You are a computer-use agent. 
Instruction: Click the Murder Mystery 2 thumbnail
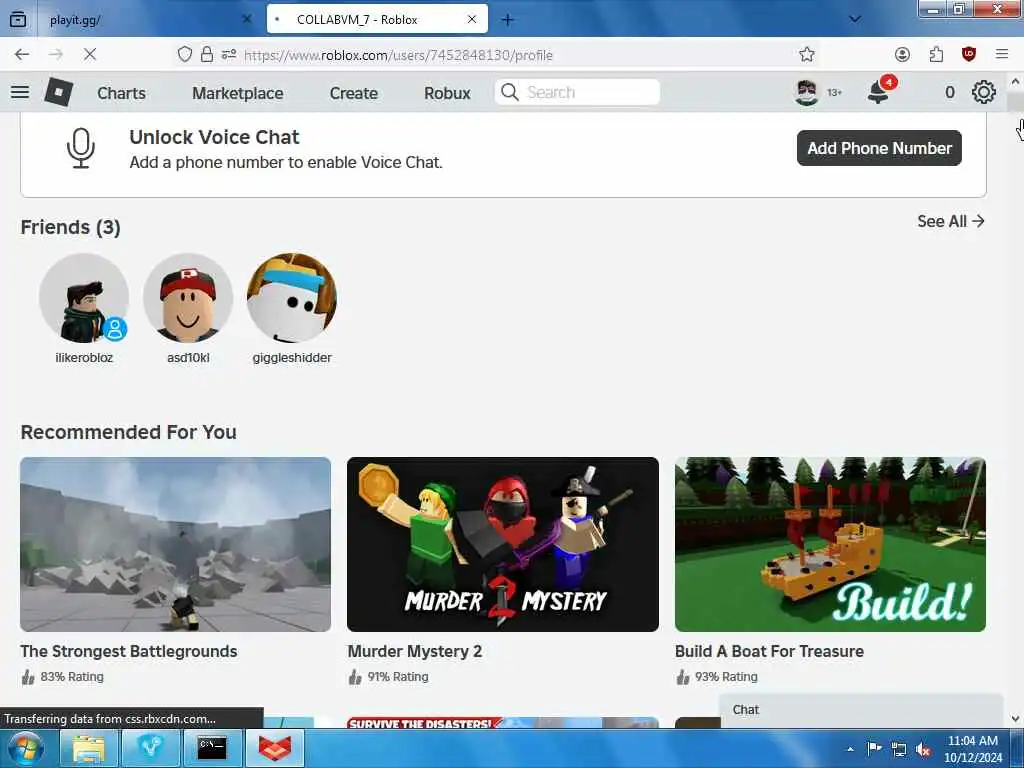pyautogui.click(x=503, y=544)
